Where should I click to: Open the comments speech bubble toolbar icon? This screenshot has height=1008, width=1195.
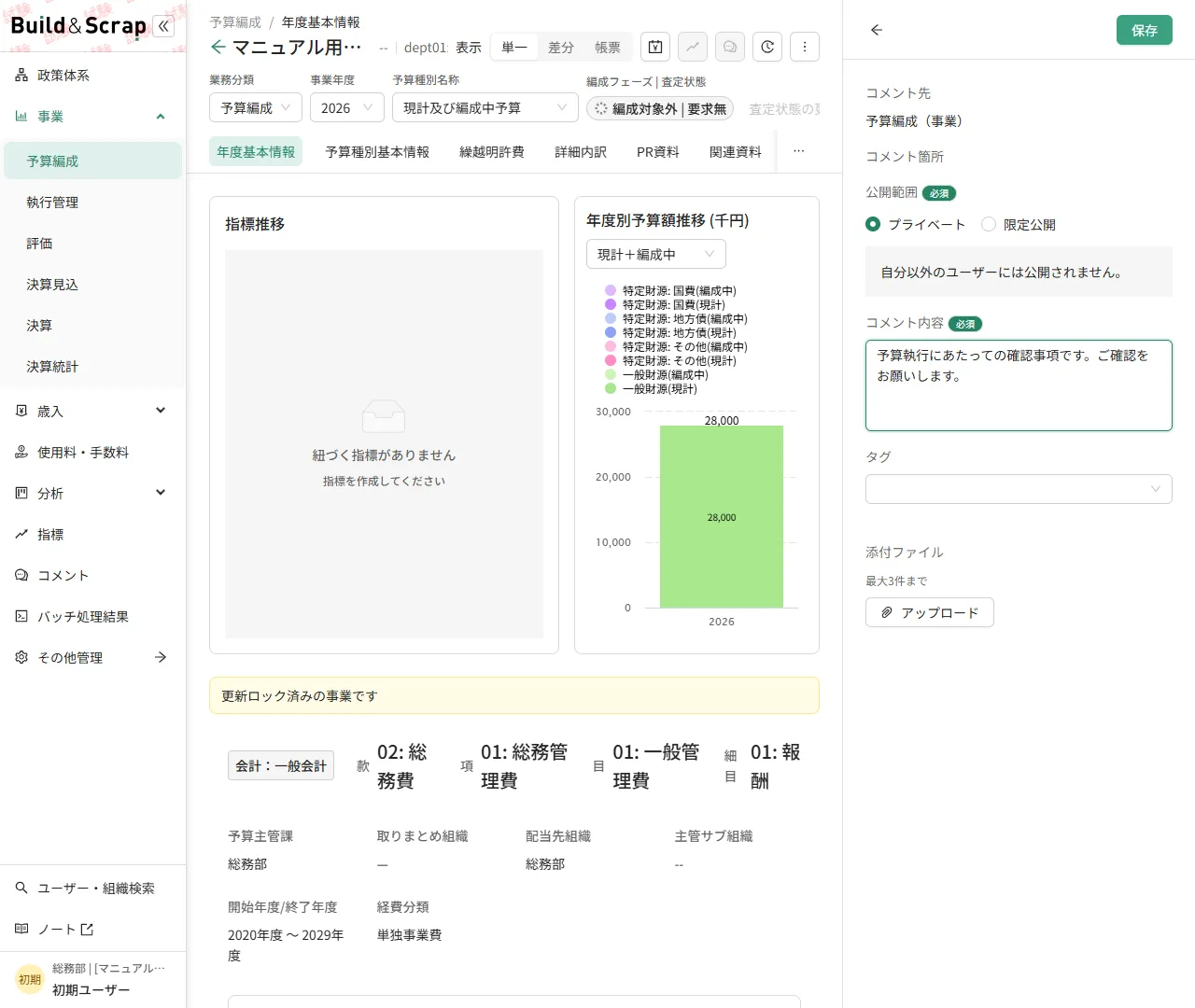tap(730, 47)
